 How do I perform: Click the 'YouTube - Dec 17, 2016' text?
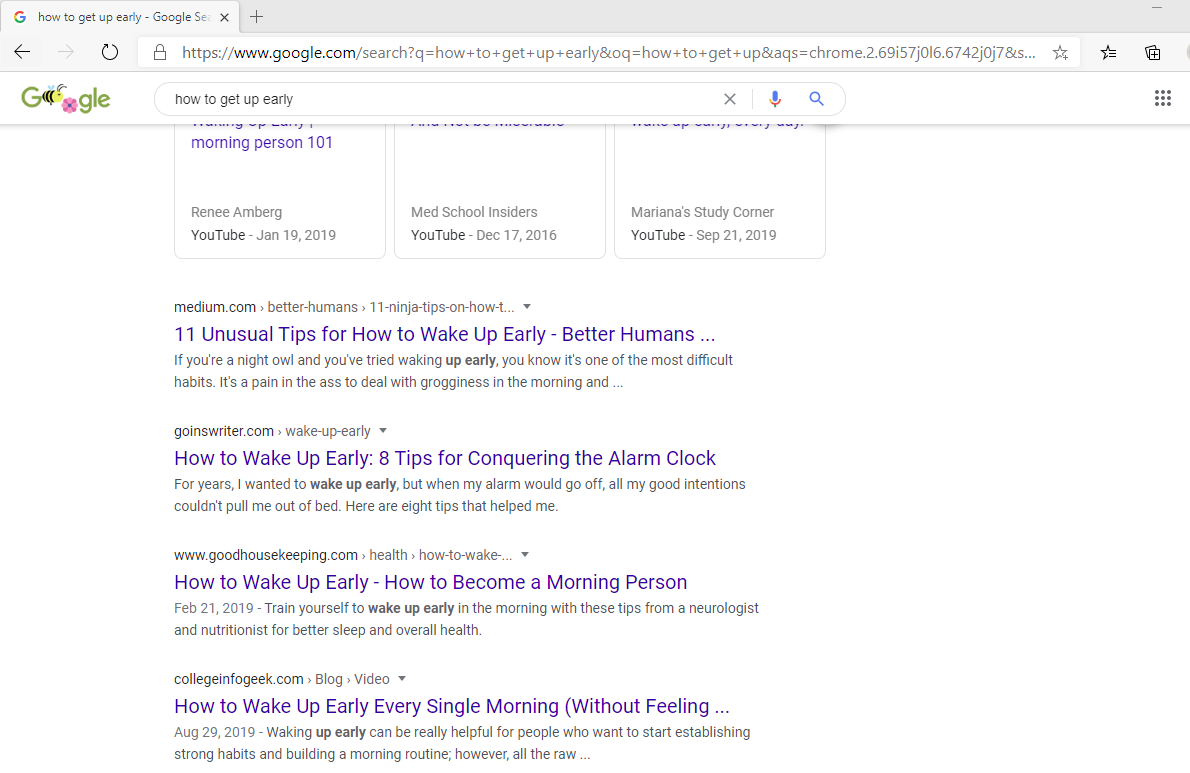tap(483, 235)
